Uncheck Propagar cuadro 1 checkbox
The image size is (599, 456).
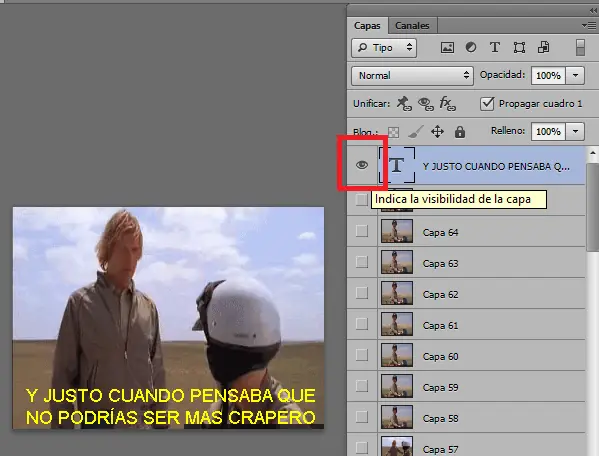[x=487, y=103]
